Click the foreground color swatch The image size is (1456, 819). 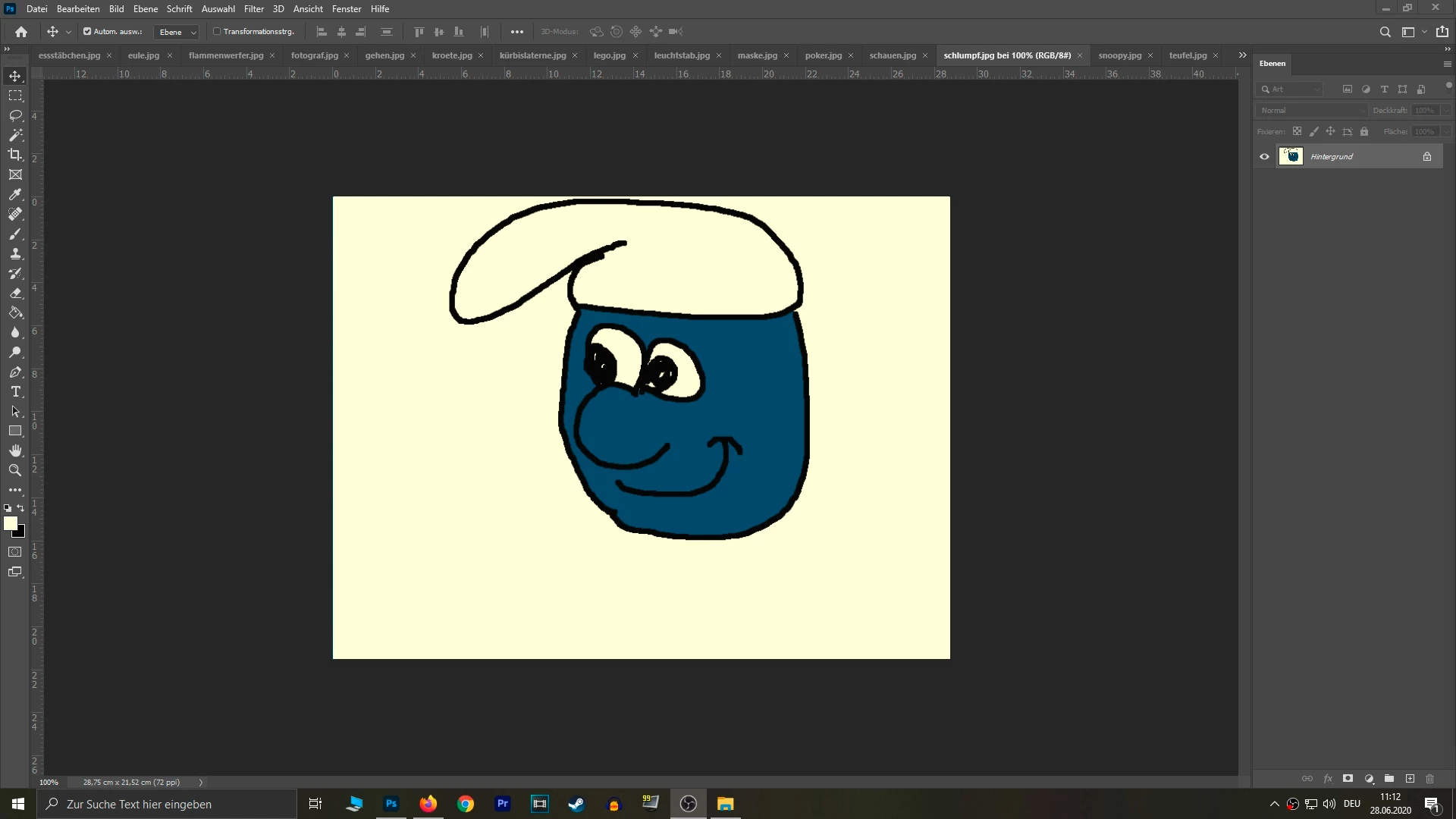[x=10, y=523]
